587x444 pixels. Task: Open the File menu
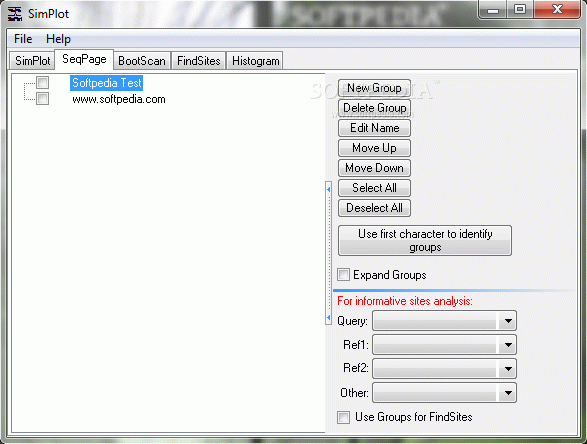point(23,39)
